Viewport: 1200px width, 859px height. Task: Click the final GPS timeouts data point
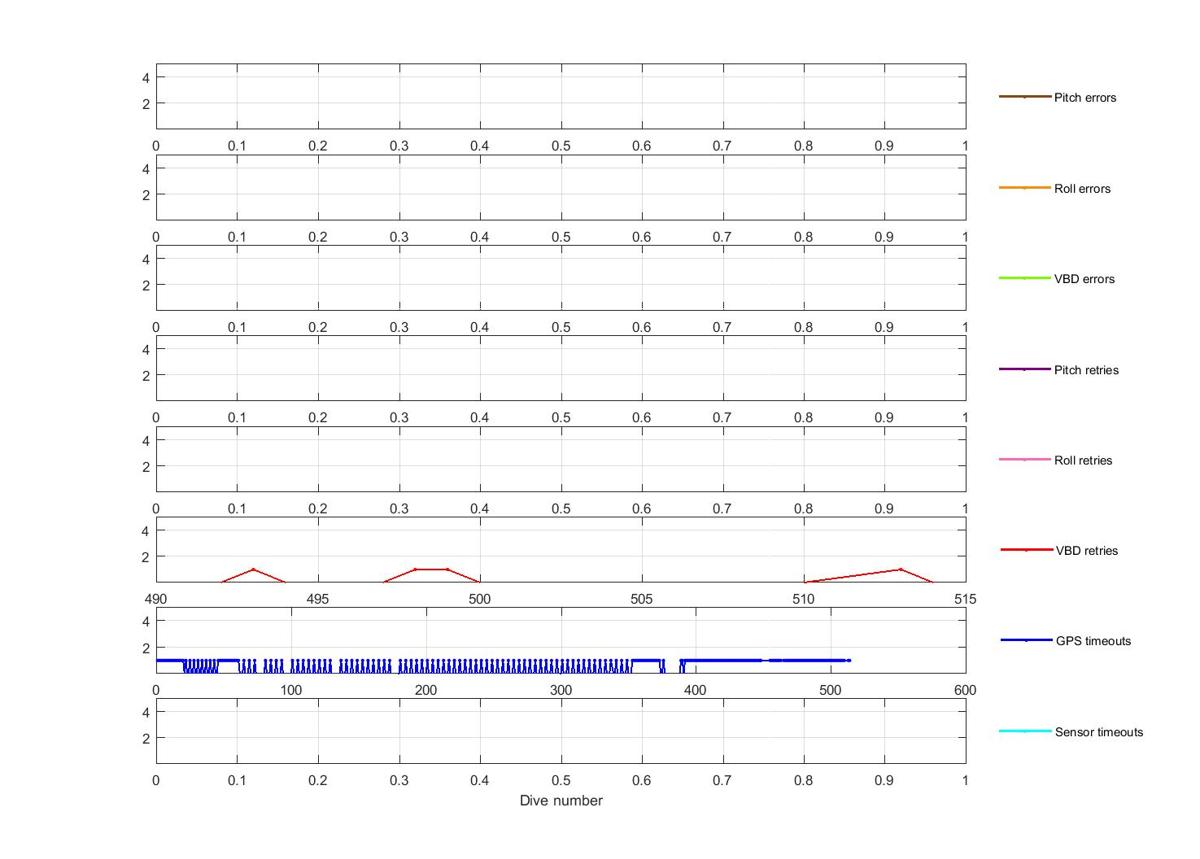pos(849,660)
